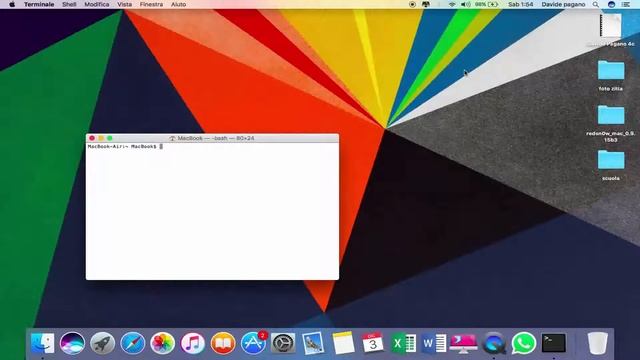Open System Preferences gear icon
The height and width of the screenshot is (360, 640).
pos(283,343)
